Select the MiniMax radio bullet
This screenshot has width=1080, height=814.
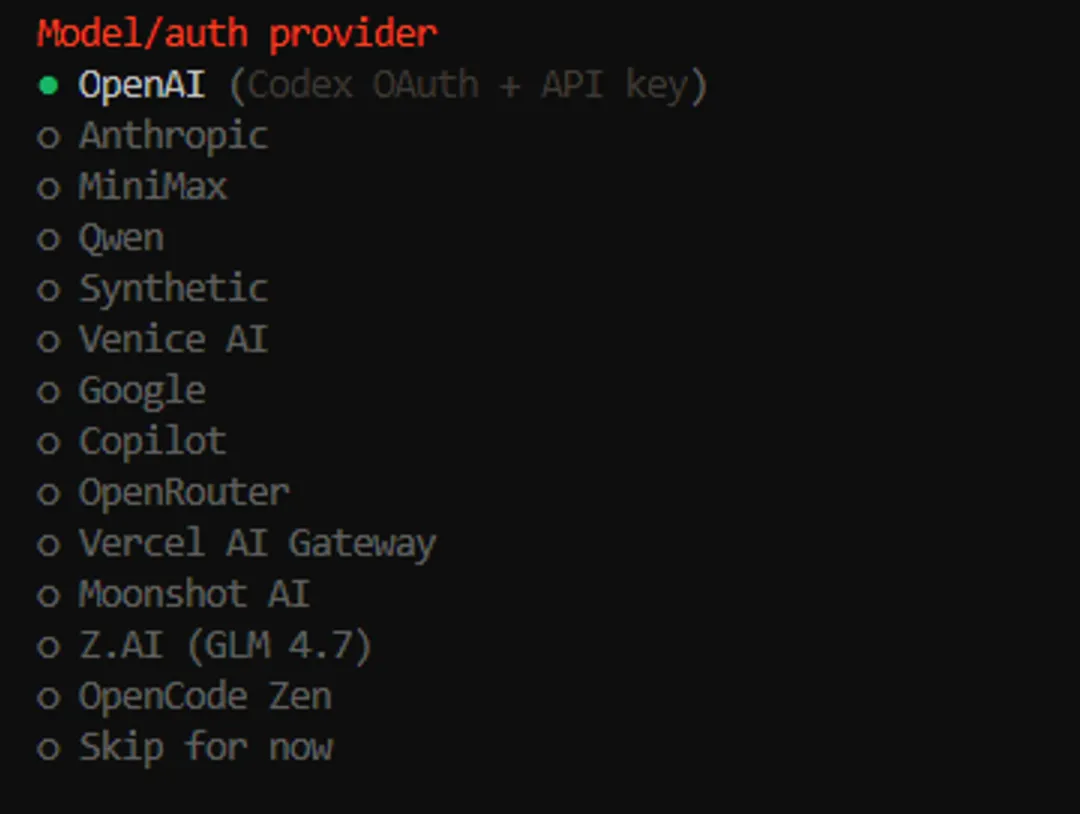point(48,188)
